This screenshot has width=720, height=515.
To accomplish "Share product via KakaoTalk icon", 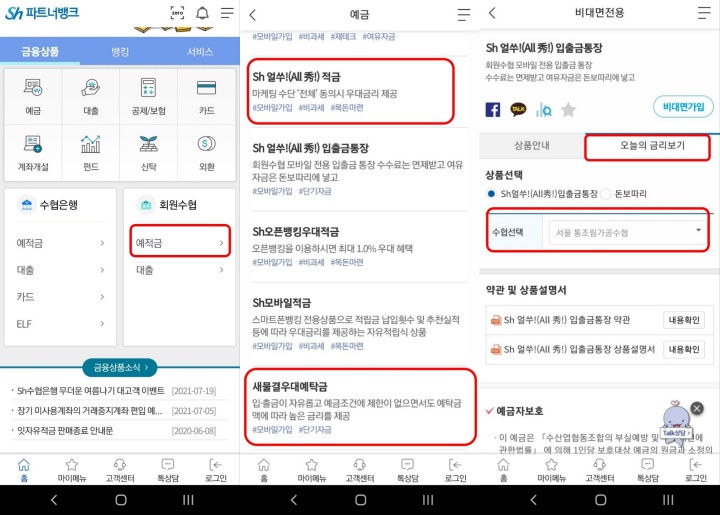I will 518,110.
